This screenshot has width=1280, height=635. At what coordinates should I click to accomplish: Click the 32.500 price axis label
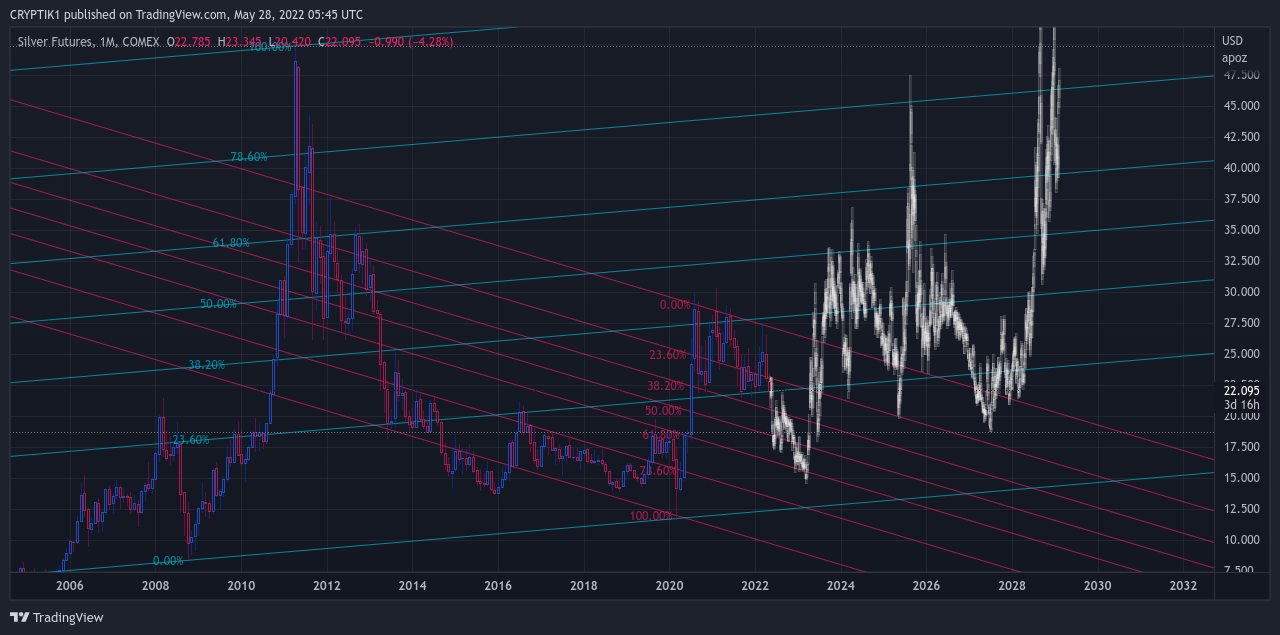[1240, 260]
